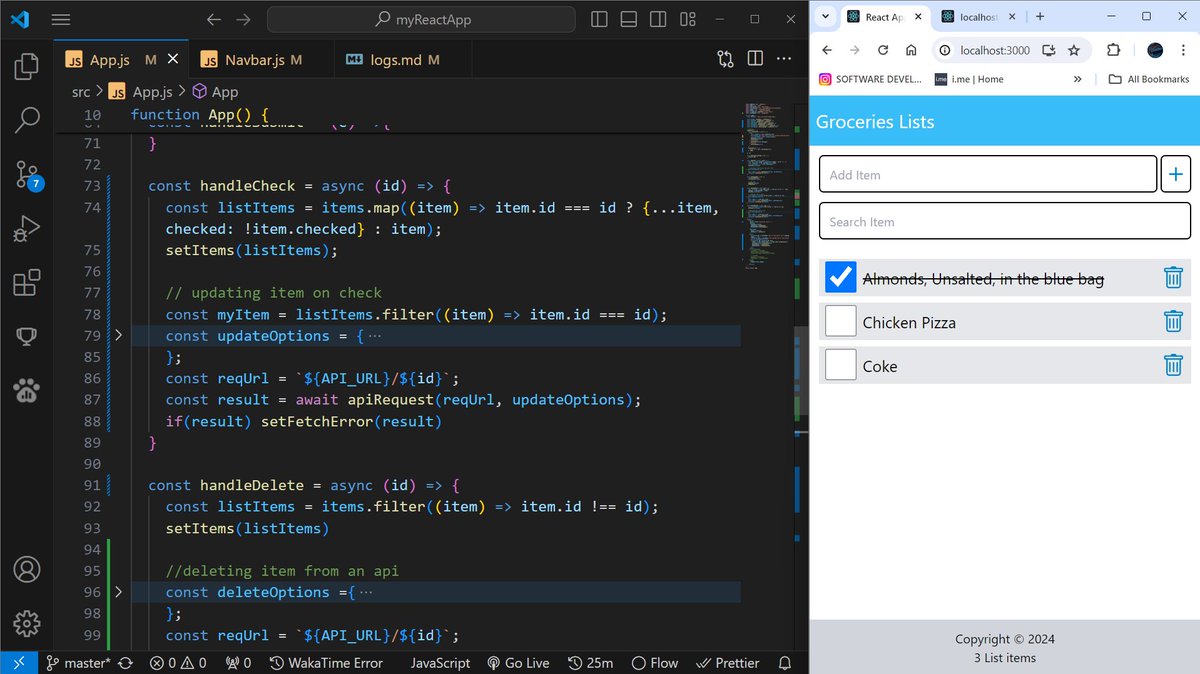Viewport: 1200px width, 674px height.
Task: Open the All Bookmarks folder
Action: (1149, 79)
